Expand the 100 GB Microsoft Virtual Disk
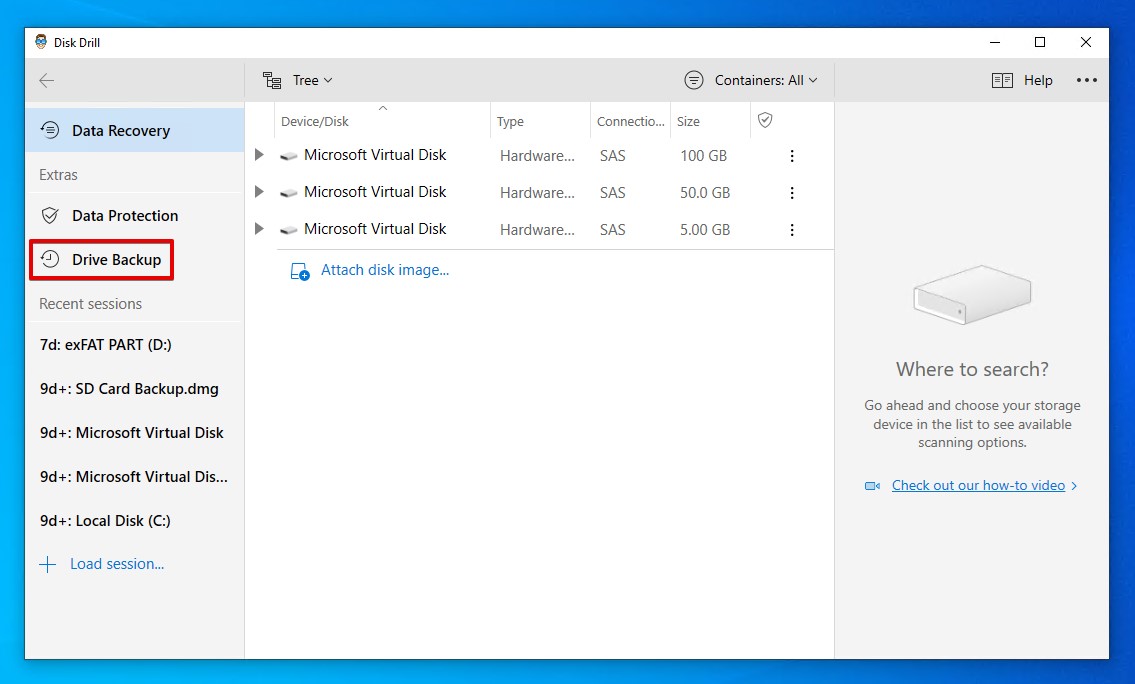This screenshot has width=1135, height=684. (259, 155)
